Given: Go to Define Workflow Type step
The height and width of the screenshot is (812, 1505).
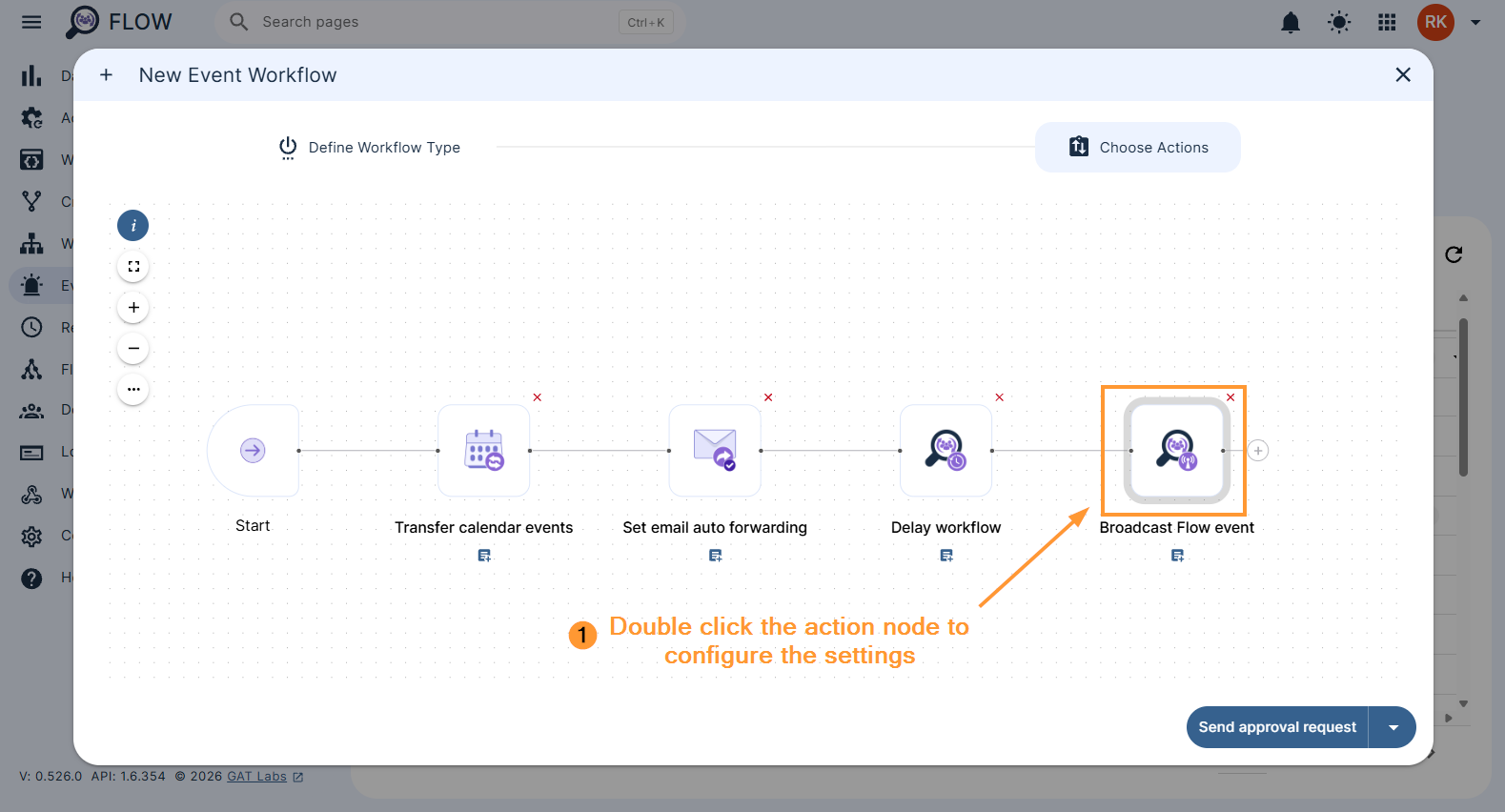Looking at the screenshot, I should [x=369, y=148].
